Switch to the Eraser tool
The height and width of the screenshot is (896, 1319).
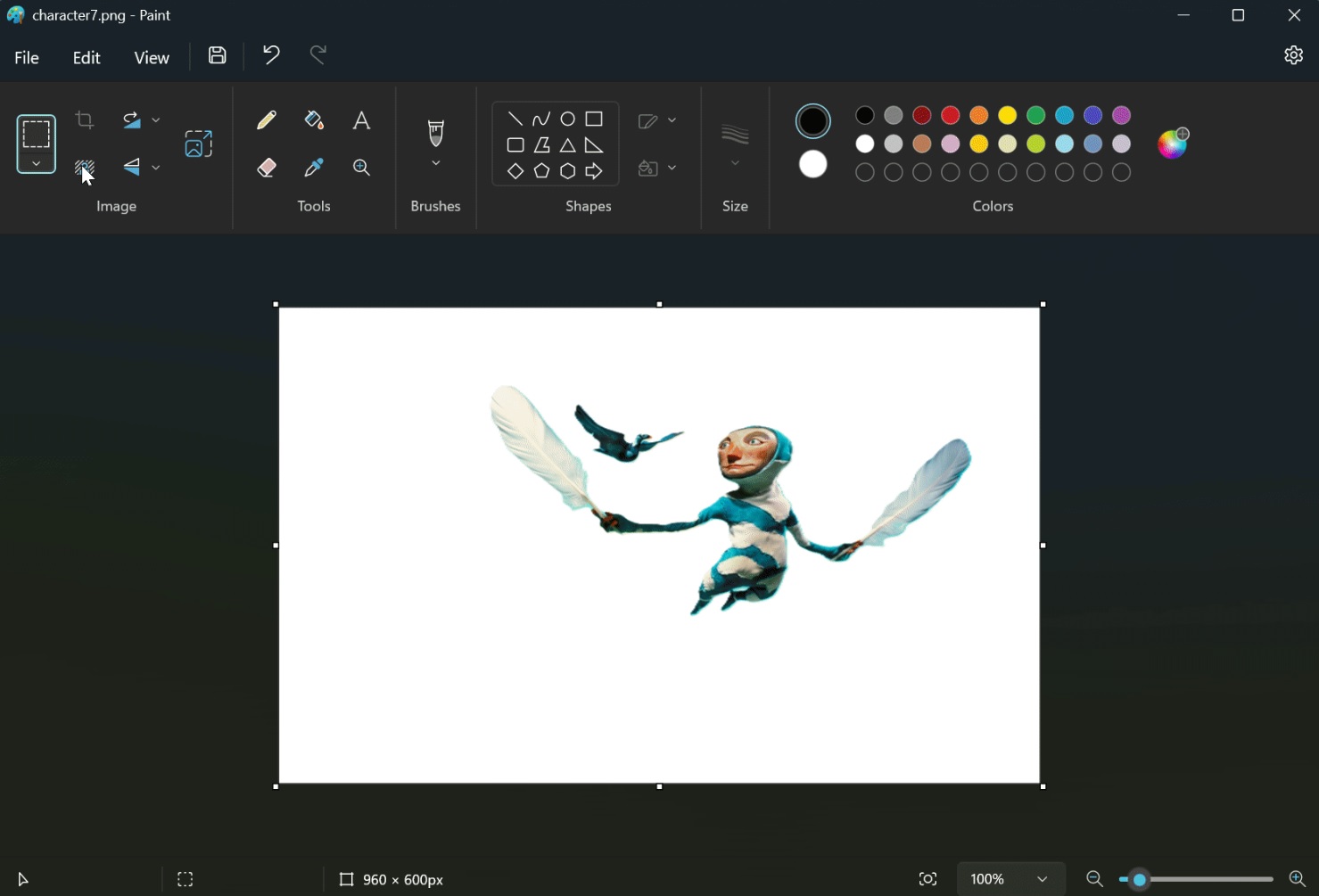tap(266, 167)
